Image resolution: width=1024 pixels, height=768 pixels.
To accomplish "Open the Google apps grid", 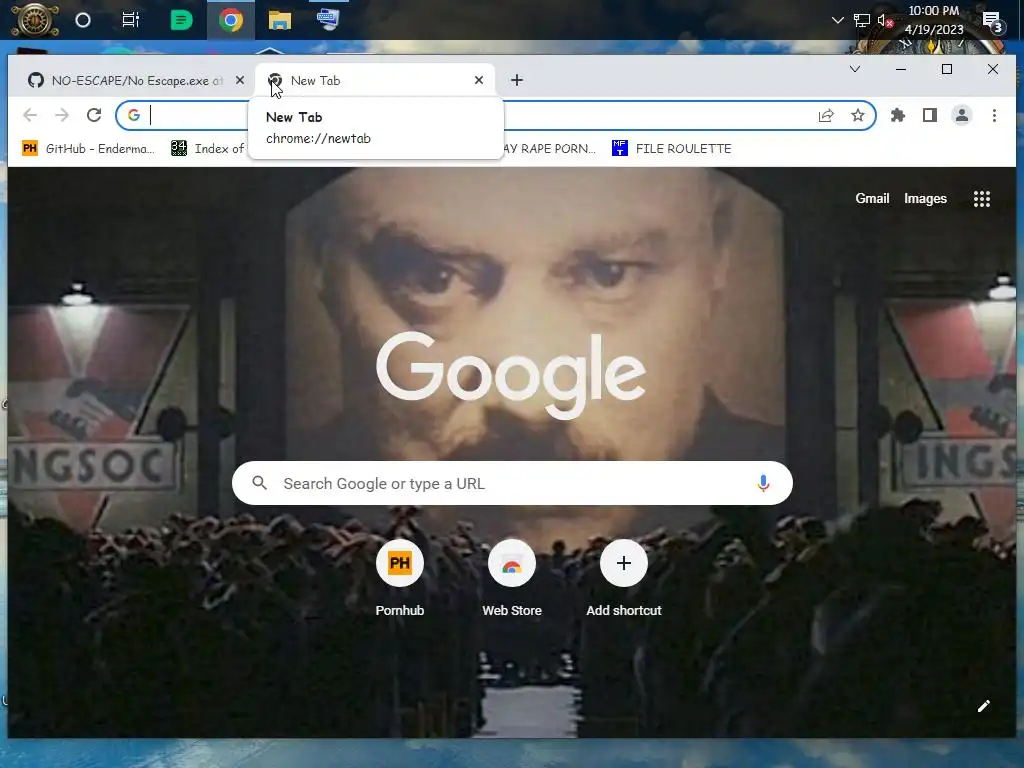I will click(982, 199).
